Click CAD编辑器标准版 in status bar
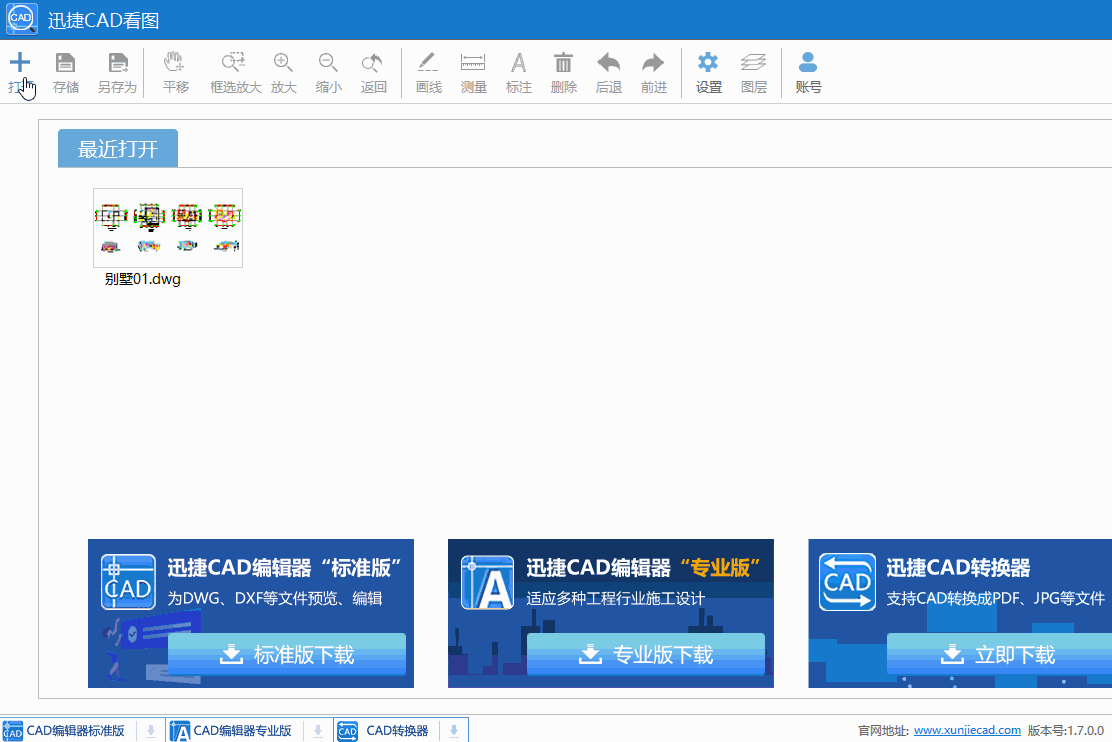The height and width of the screenshot is (742, 1112). [75, 731]
